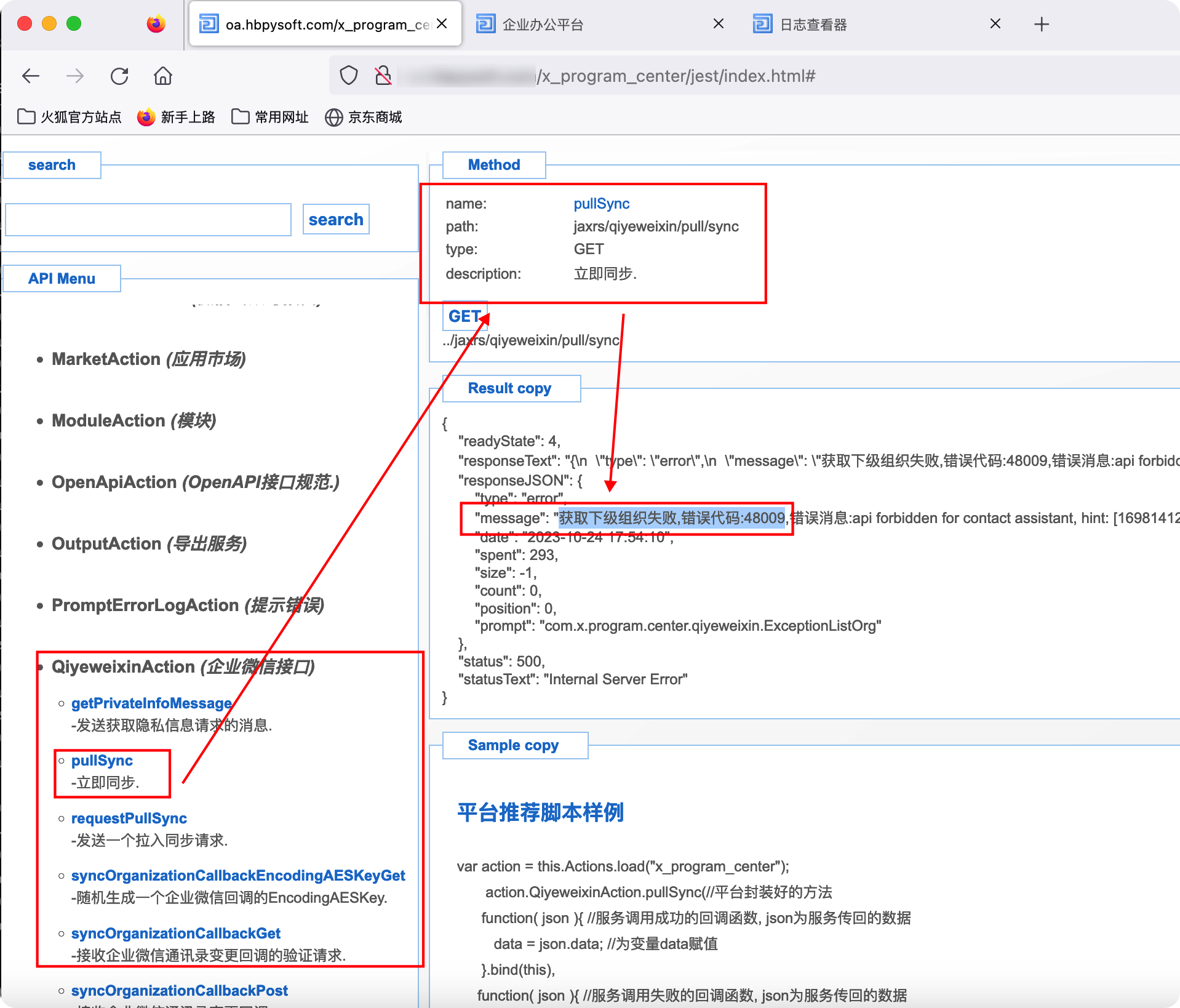Expand PromptErrorLogAction (提示错误) in API menu
This screenshot has width=1180, height=1008.
point(188,606)
